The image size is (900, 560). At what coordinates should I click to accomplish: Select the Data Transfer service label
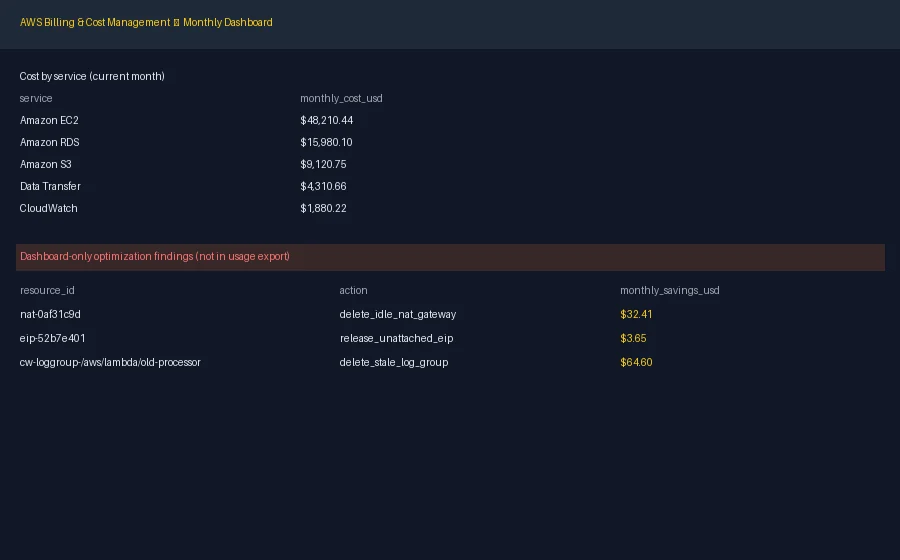[50, 186]
